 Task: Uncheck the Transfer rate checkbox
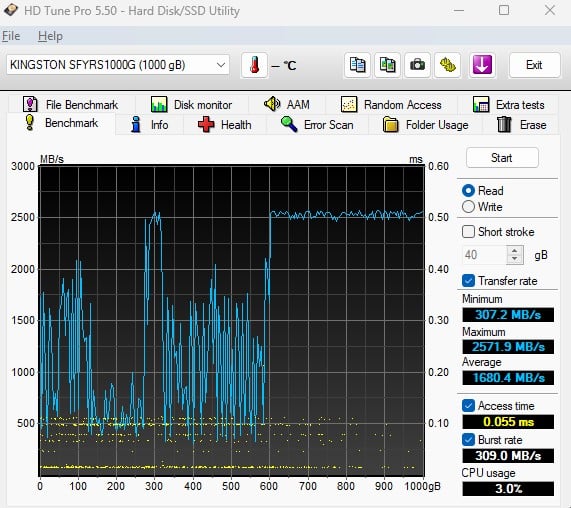pos(468,281)
